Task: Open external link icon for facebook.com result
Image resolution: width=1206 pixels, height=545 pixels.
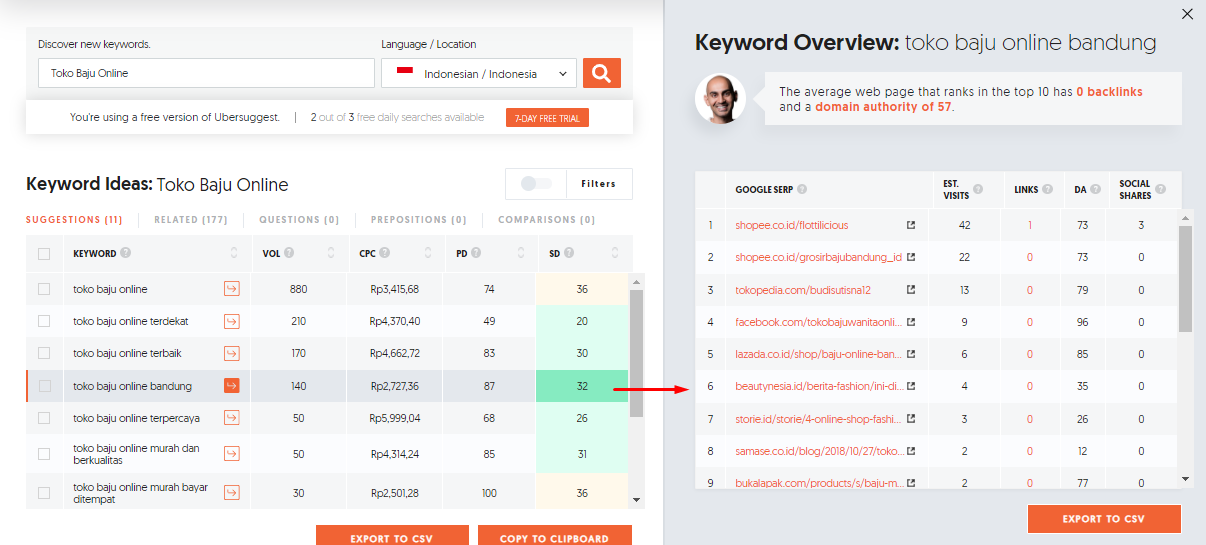Action: click(x=911, y=322)
